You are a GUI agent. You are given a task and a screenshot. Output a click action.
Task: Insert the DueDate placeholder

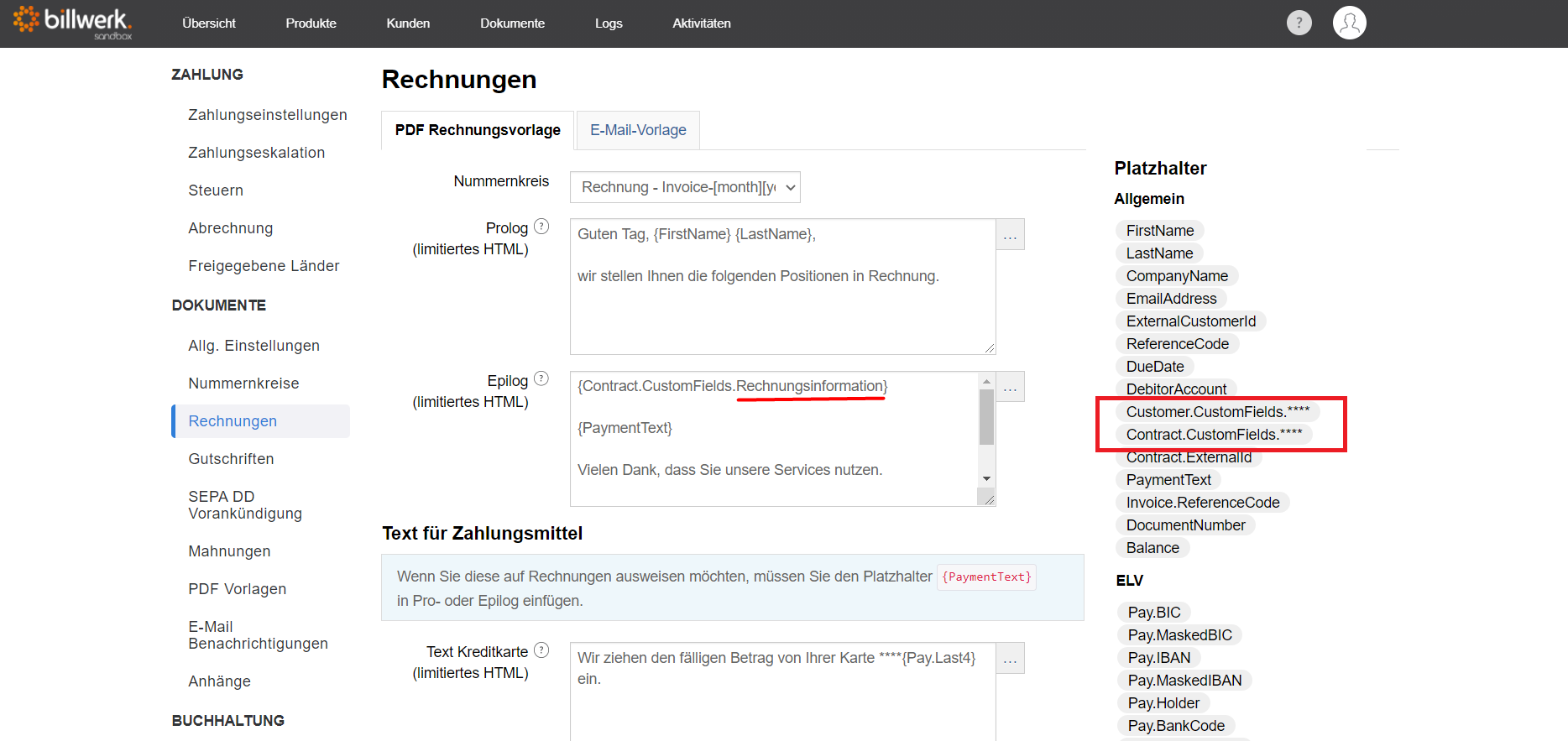(x=1155, y=367)
